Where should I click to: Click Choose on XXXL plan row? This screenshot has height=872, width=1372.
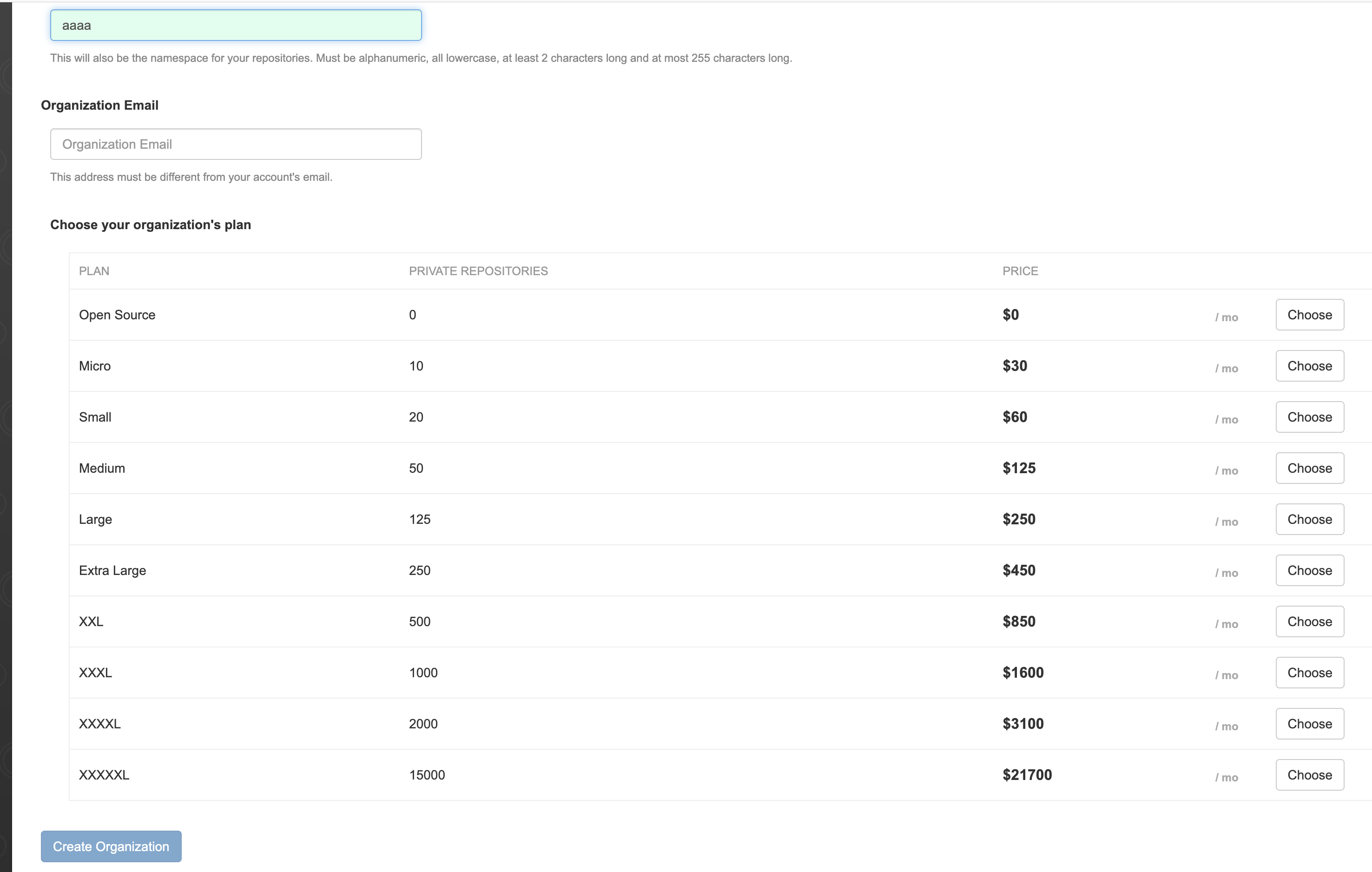[x=1309, y=673]
